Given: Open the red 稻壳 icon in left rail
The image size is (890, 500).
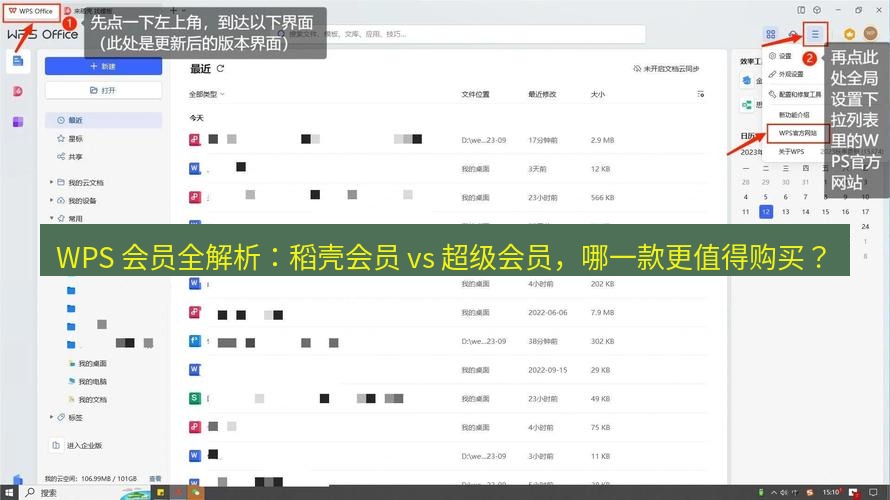Looking at the screenshot, I should coord(18,91).
